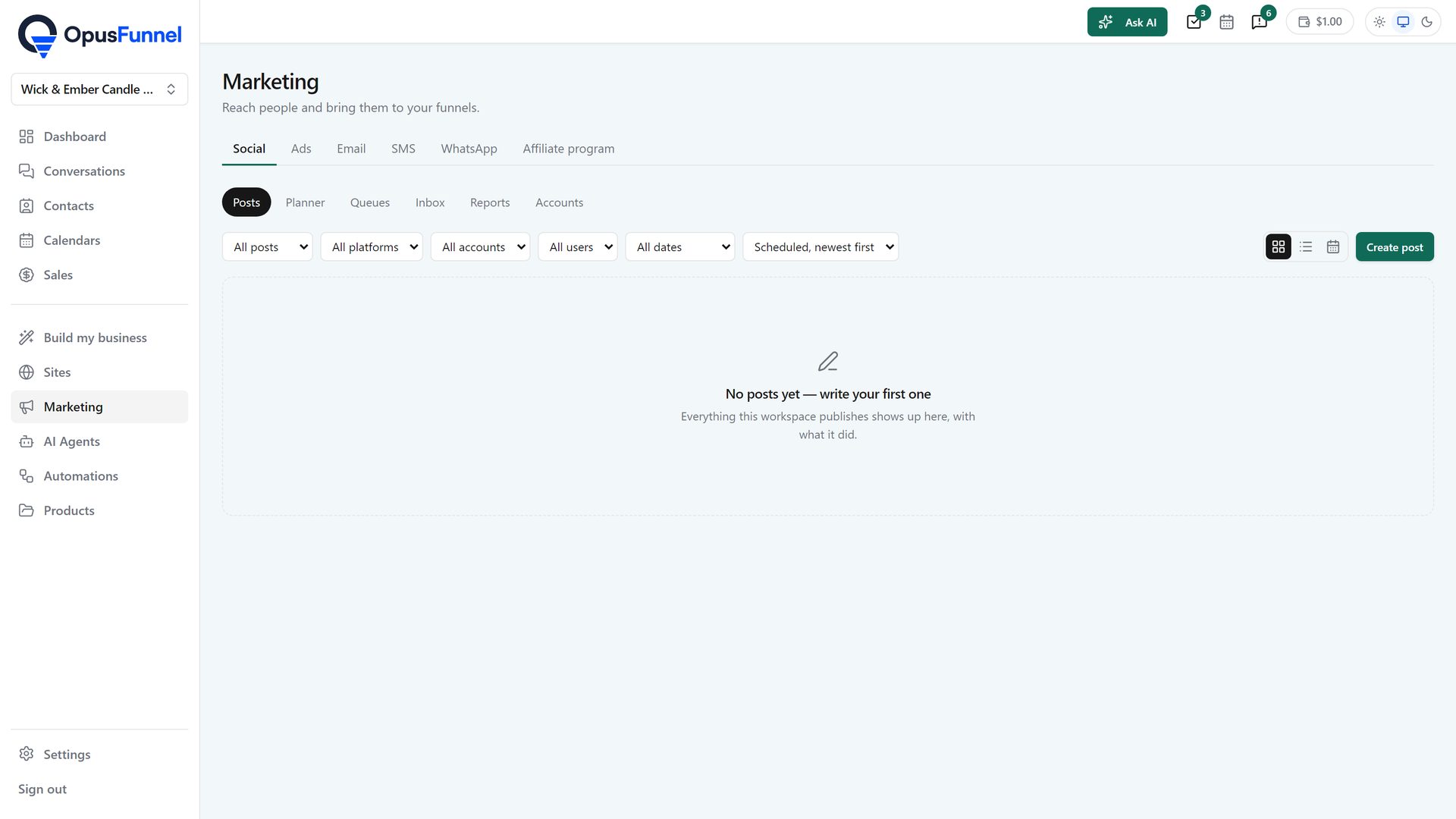Open the notifications message icon with badge 6
This screenshot has height=819, width=1456.
coord(1260,22)
